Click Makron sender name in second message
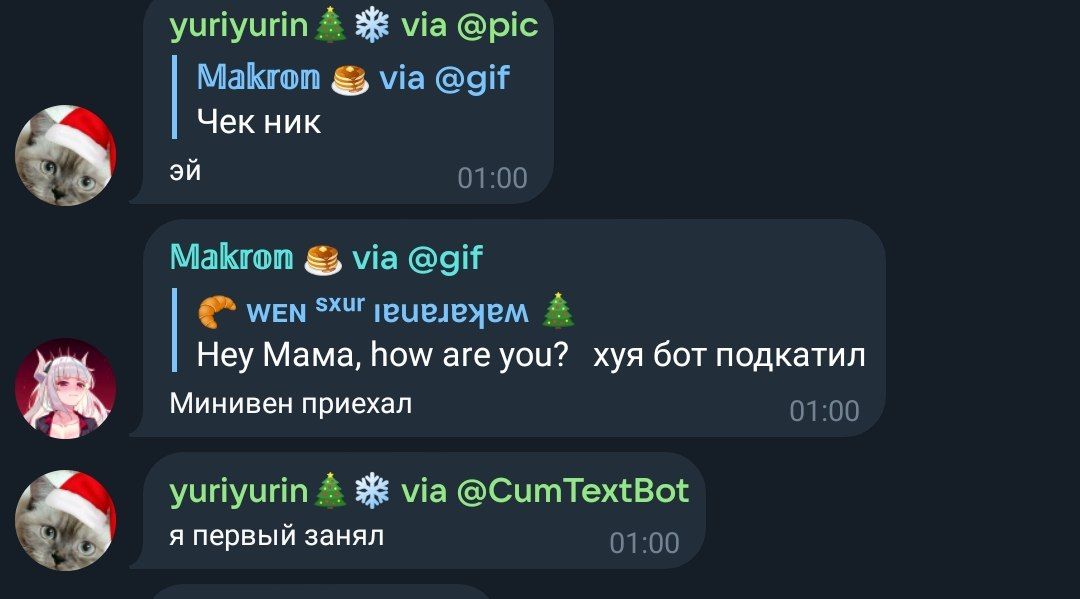The height and width of the screenshot is (599, 1080). tap(231, 258)
